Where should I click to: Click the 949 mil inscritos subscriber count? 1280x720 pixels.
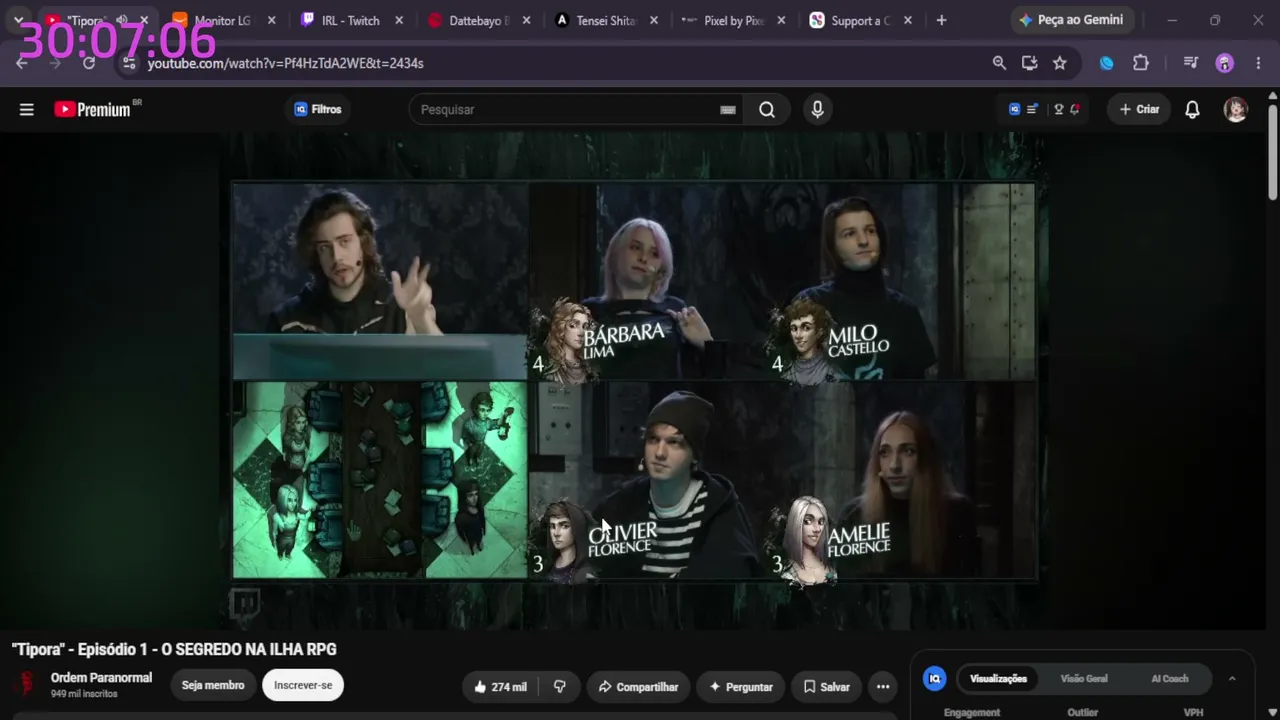coord(84,694)
